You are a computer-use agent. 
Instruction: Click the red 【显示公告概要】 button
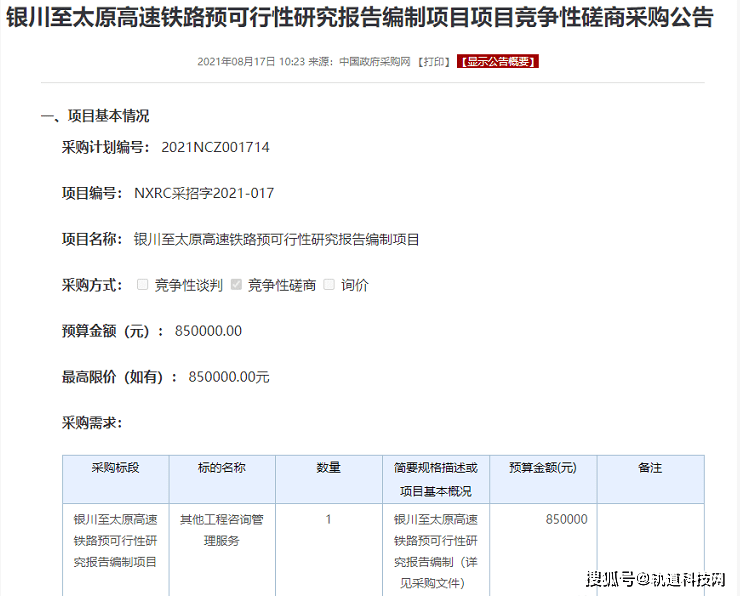497,61
